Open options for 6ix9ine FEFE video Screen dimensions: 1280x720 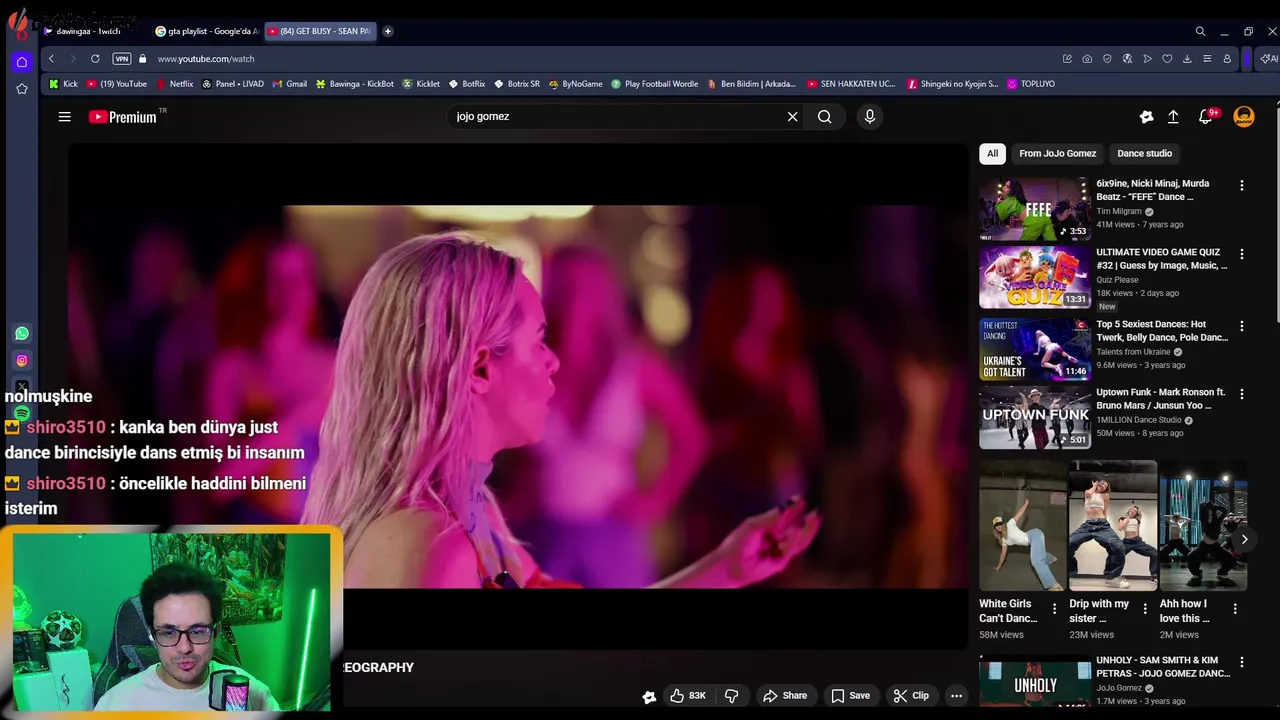pyautogui.click(x=1241, y=186)
